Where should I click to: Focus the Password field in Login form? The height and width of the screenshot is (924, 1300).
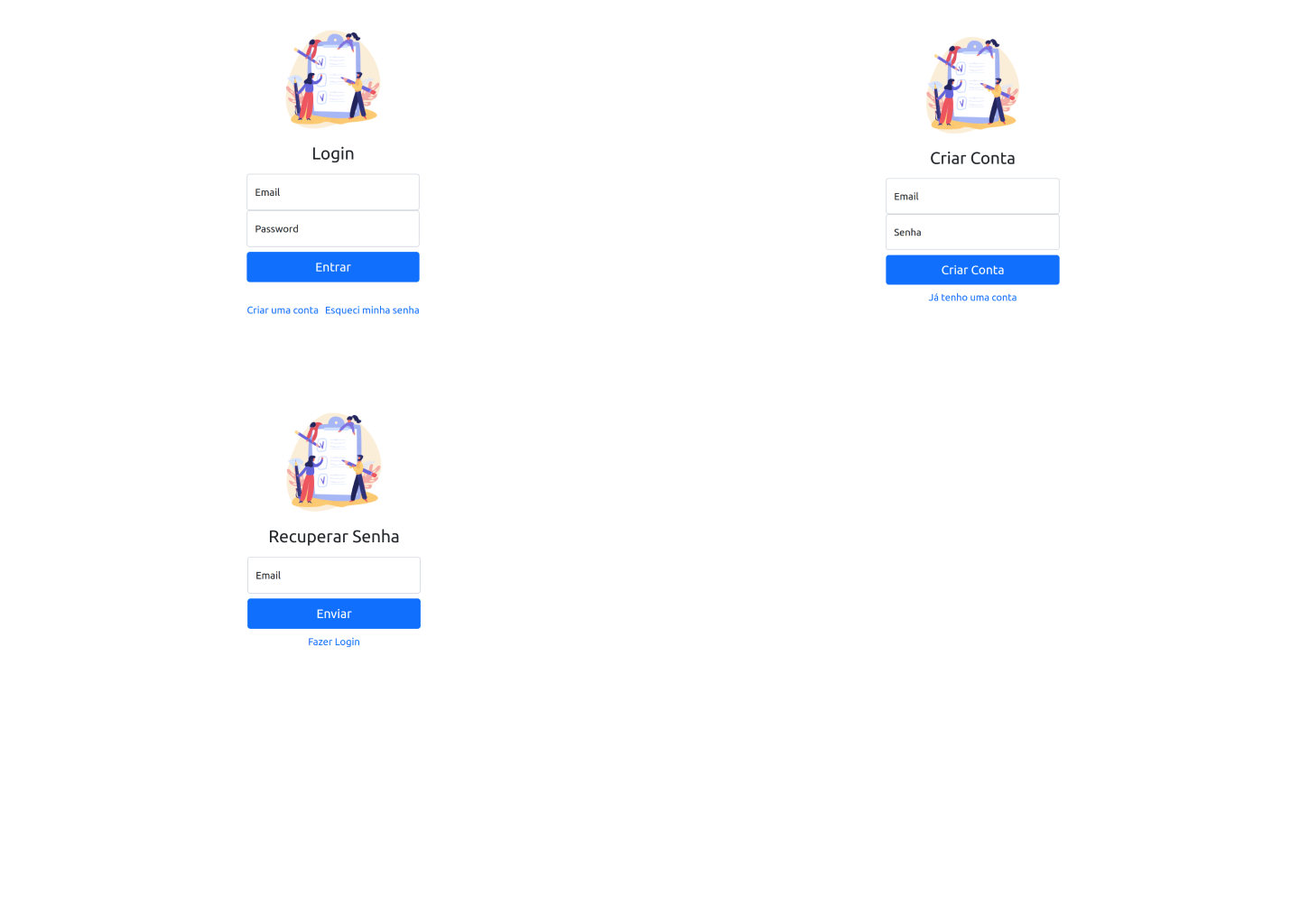tap(333, 229)
